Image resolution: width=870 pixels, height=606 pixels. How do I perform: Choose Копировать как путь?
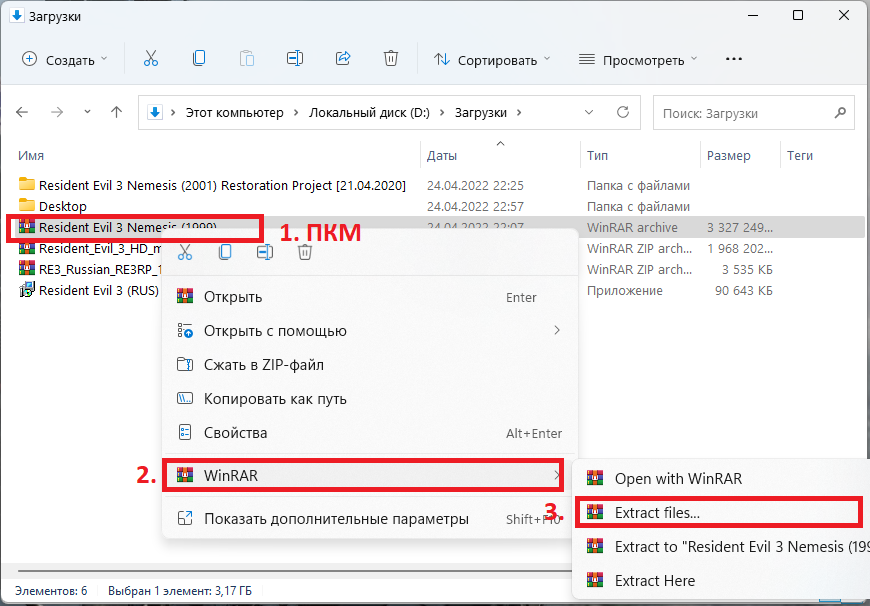point(370,398)
